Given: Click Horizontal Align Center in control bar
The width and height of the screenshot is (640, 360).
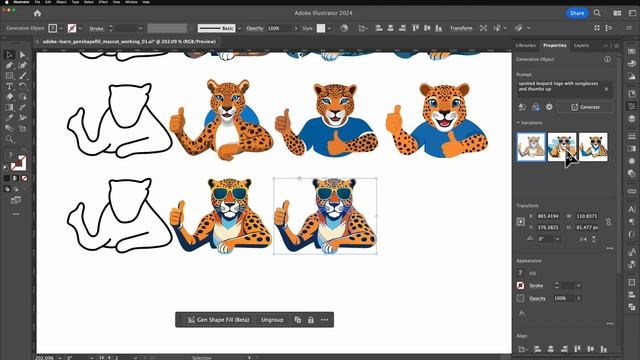Looking at the screenshot, I should coord(391,28).
